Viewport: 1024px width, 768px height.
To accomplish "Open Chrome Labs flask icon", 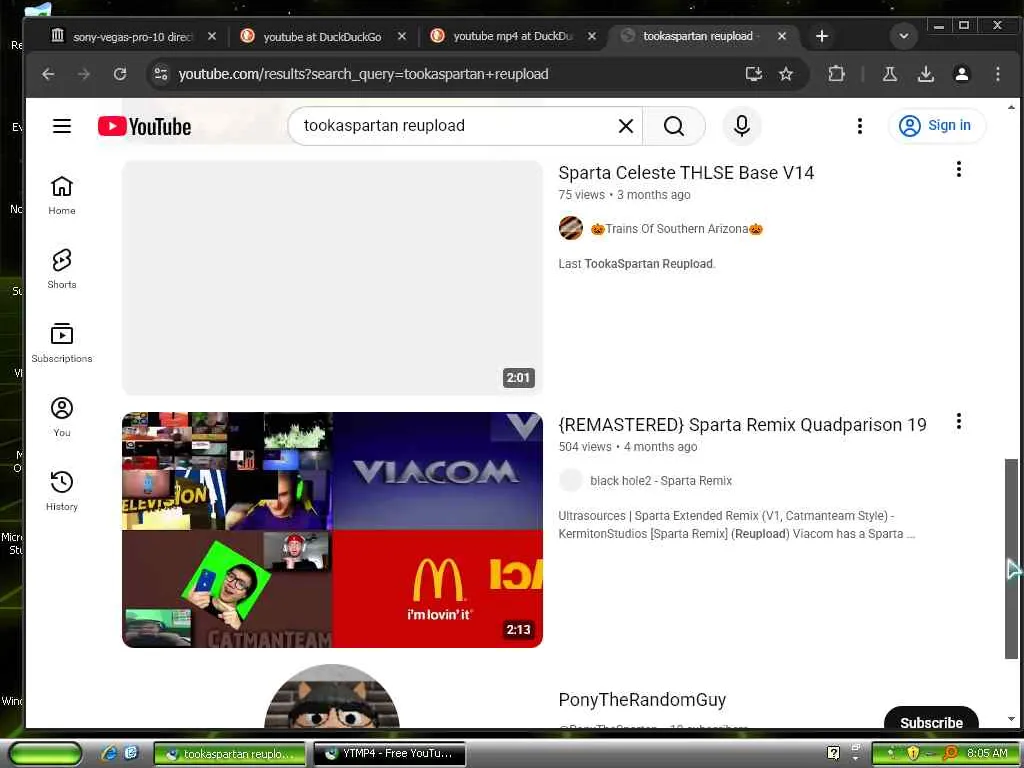I will tap(889, 74).
